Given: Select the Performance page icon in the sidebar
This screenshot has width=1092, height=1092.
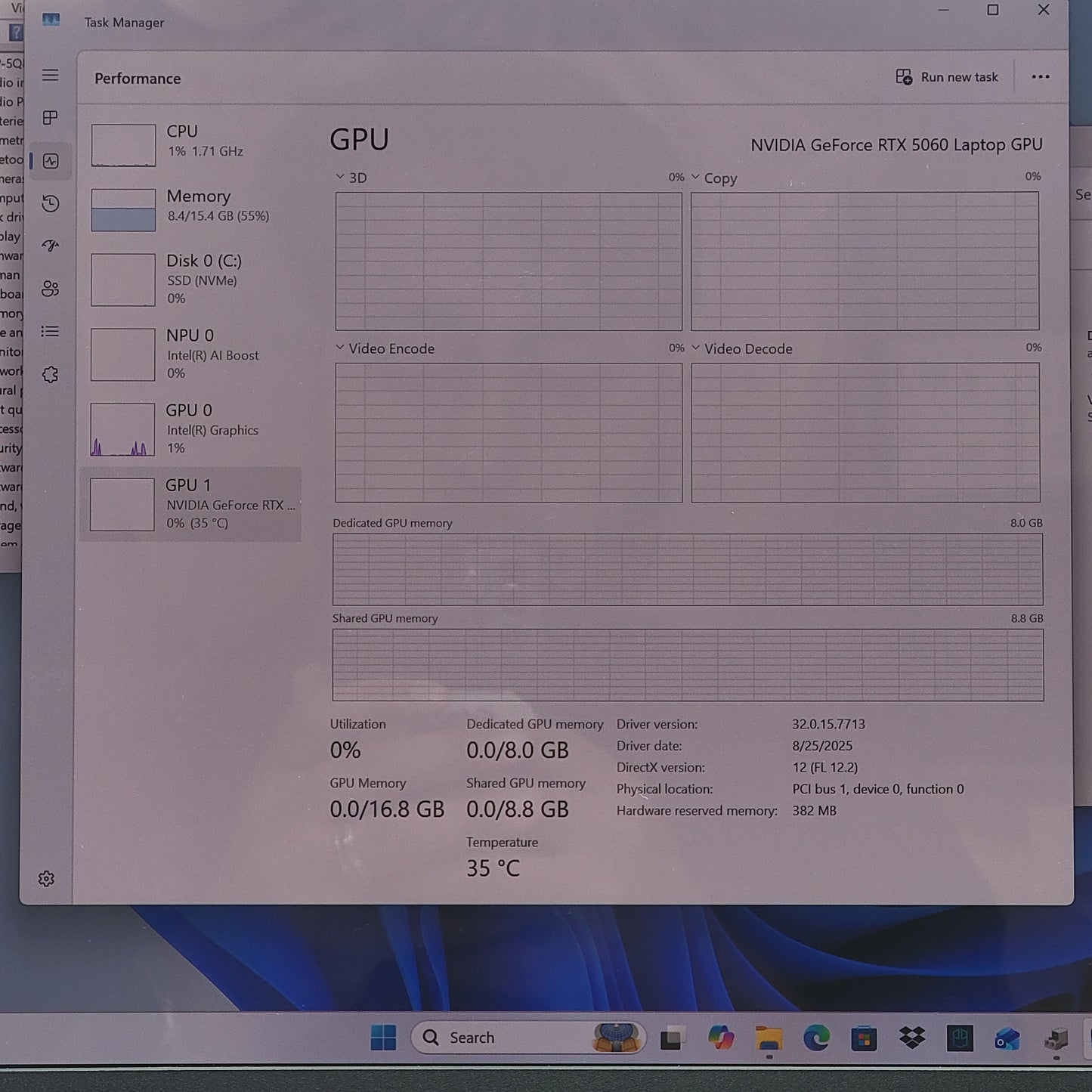Looking at the screenshot, I should pos(51,161).
